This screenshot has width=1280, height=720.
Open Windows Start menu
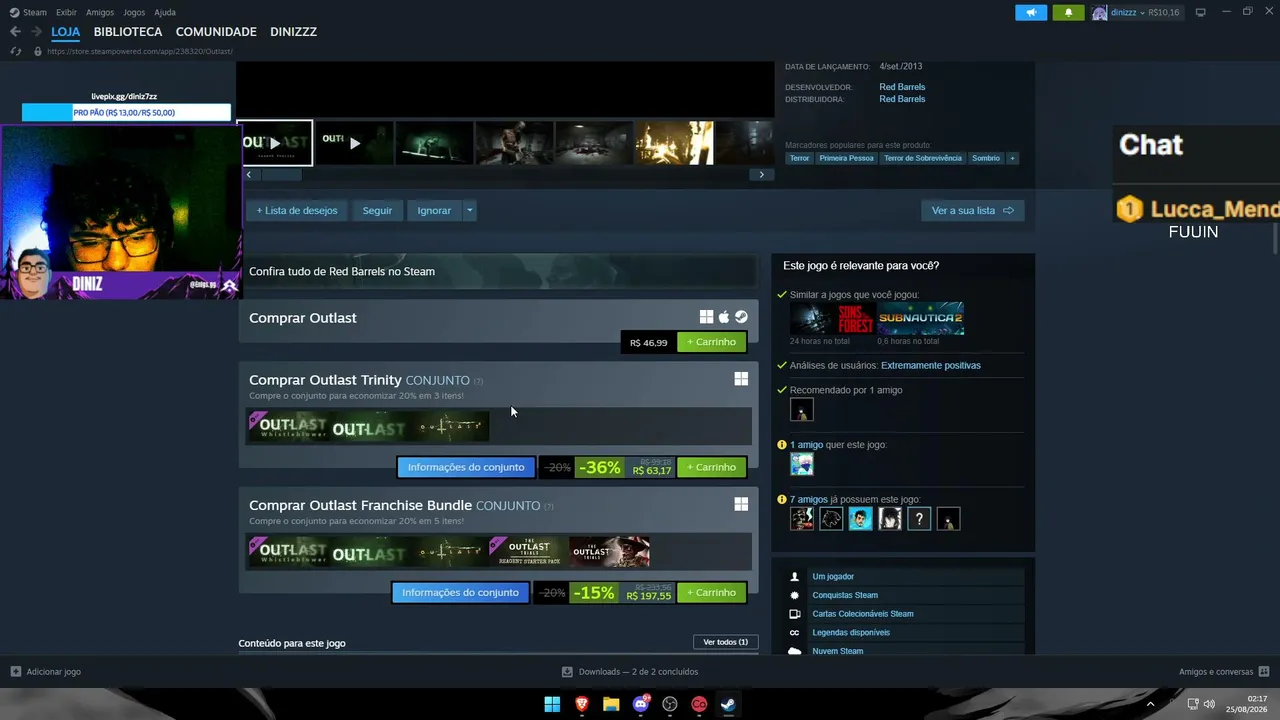[x=552, y=704]
